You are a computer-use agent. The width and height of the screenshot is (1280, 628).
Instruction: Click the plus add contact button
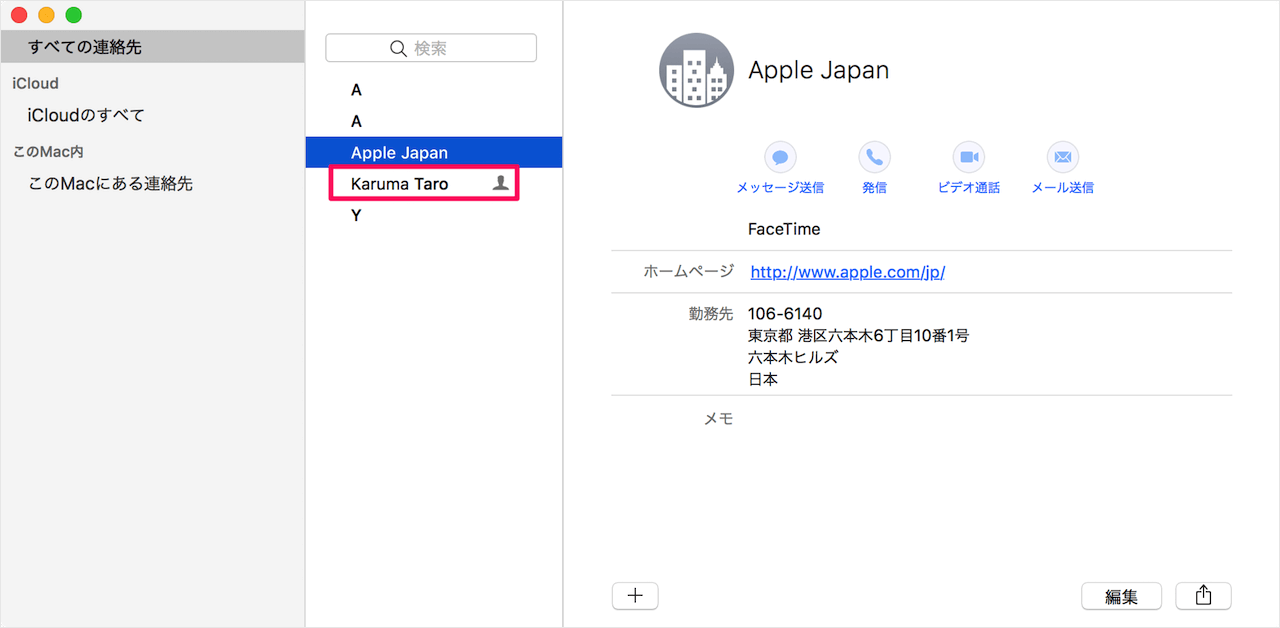tap(635, 596)
